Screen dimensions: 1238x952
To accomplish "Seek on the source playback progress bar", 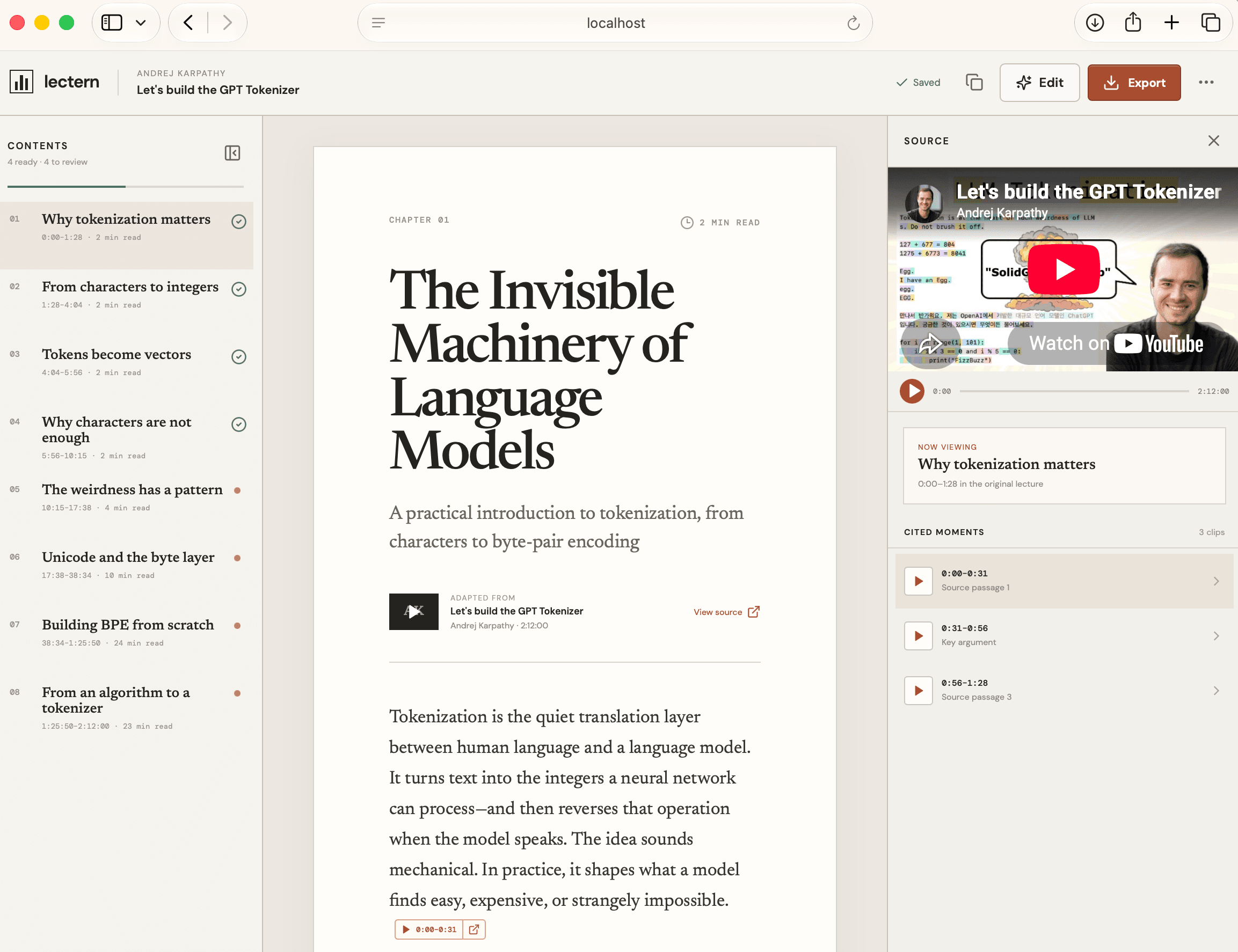I will tap(1074, 391).
